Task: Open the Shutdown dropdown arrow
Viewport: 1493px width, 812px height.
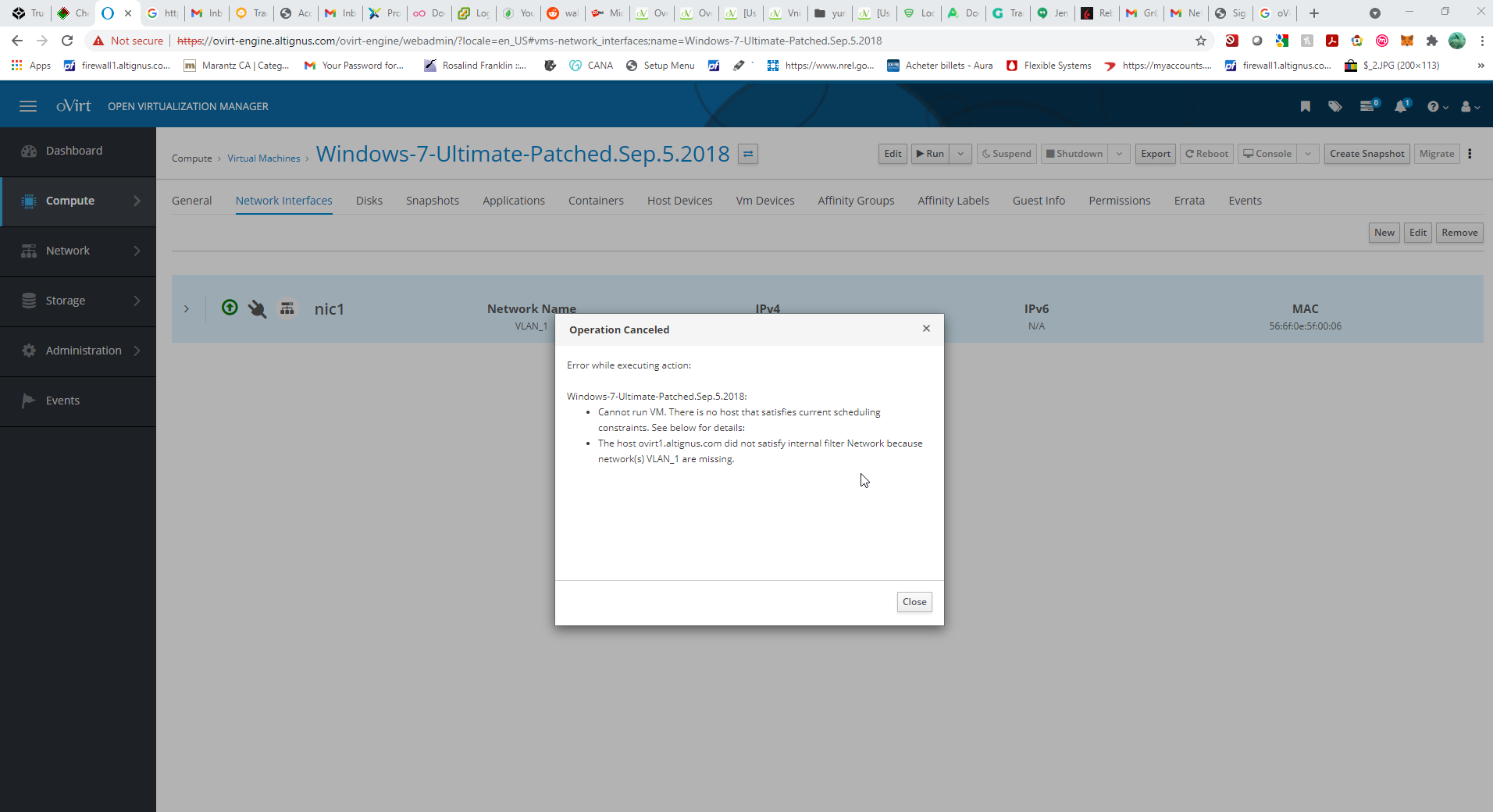Action: click(1119, 154)
